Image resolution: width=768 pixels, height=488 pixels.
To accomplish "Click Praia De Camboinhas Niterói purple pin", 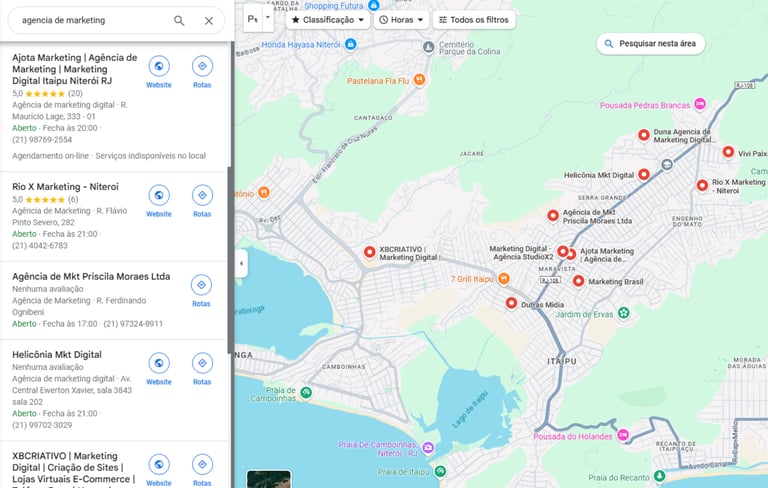I will pos(428,447).
